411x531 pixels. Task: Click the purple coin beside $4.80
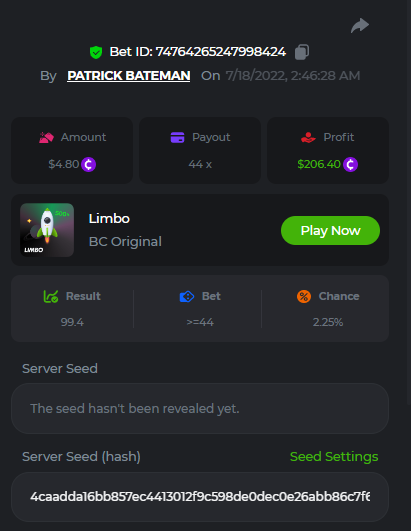click(89, 165)
